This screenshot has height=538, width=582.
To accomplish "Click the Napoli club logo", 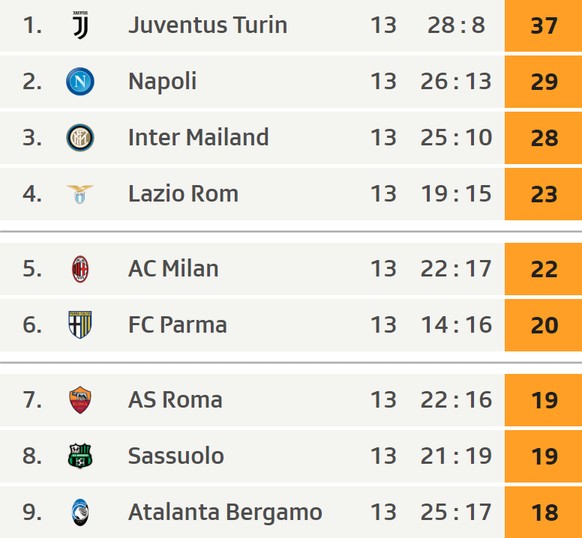I will coord(80,81).
